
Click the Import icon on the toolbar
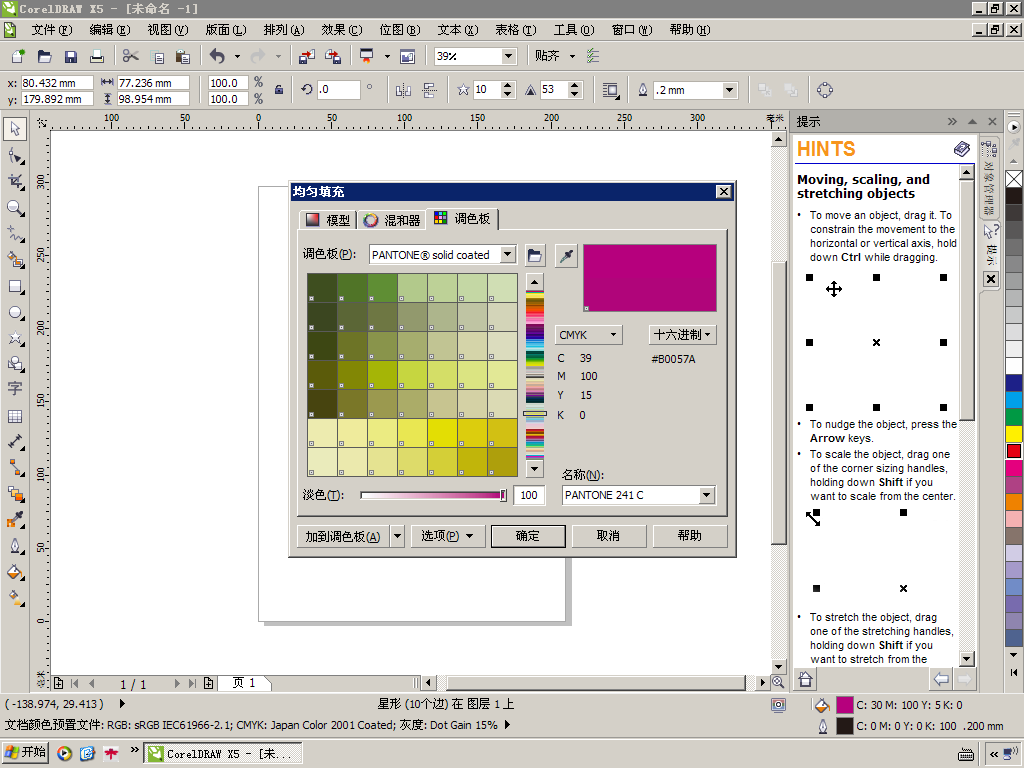306,56
